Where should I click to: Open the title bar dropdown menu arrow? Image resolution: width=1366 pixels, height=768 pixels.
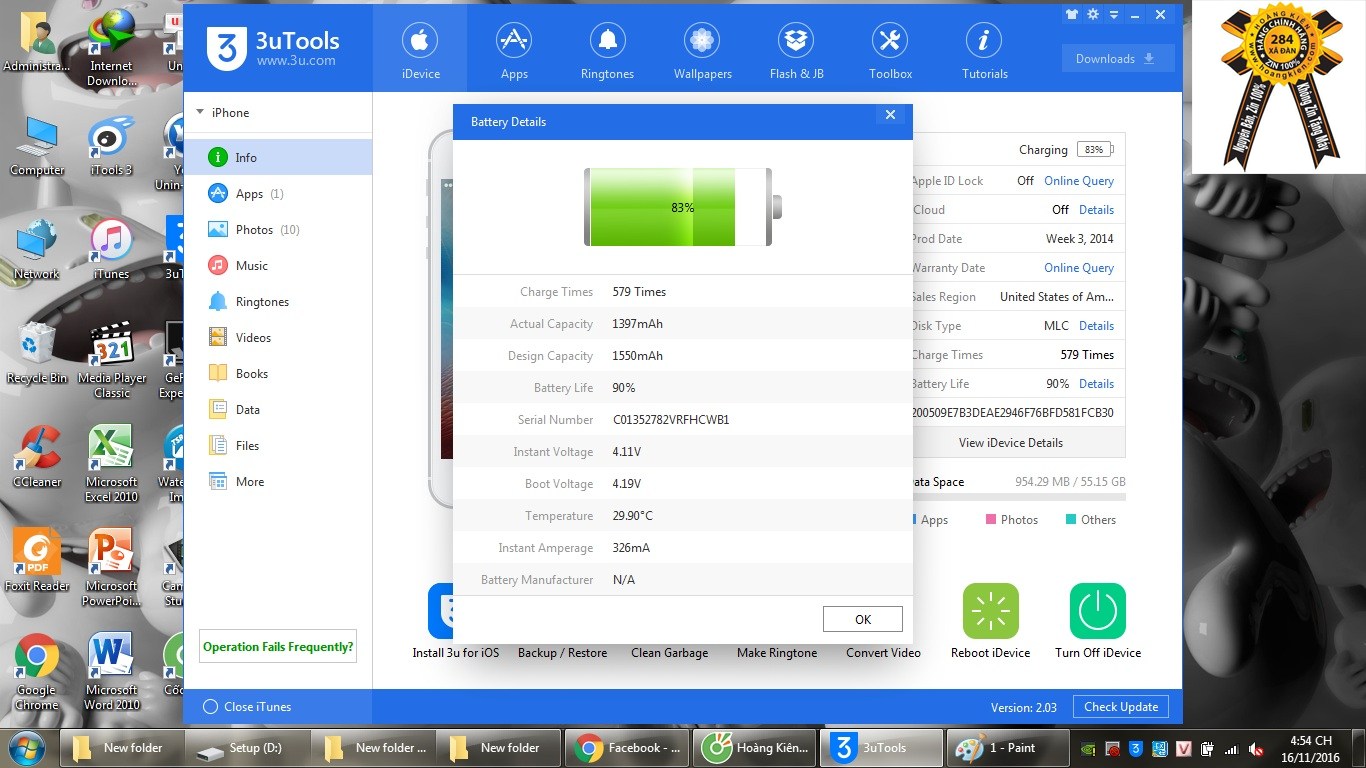[1114, 15]
